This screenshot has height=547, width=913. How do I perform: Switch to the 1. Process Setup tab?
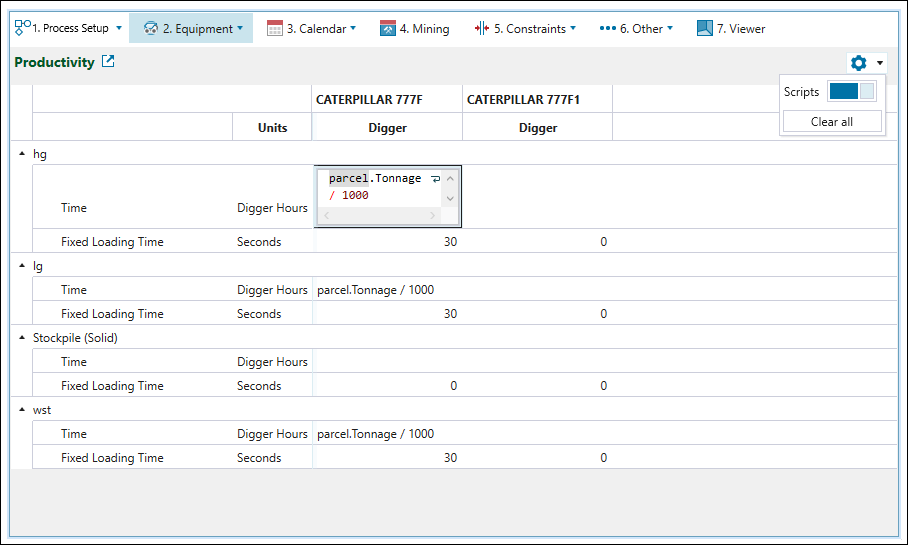pyautogui.click(x=69, y=28)
